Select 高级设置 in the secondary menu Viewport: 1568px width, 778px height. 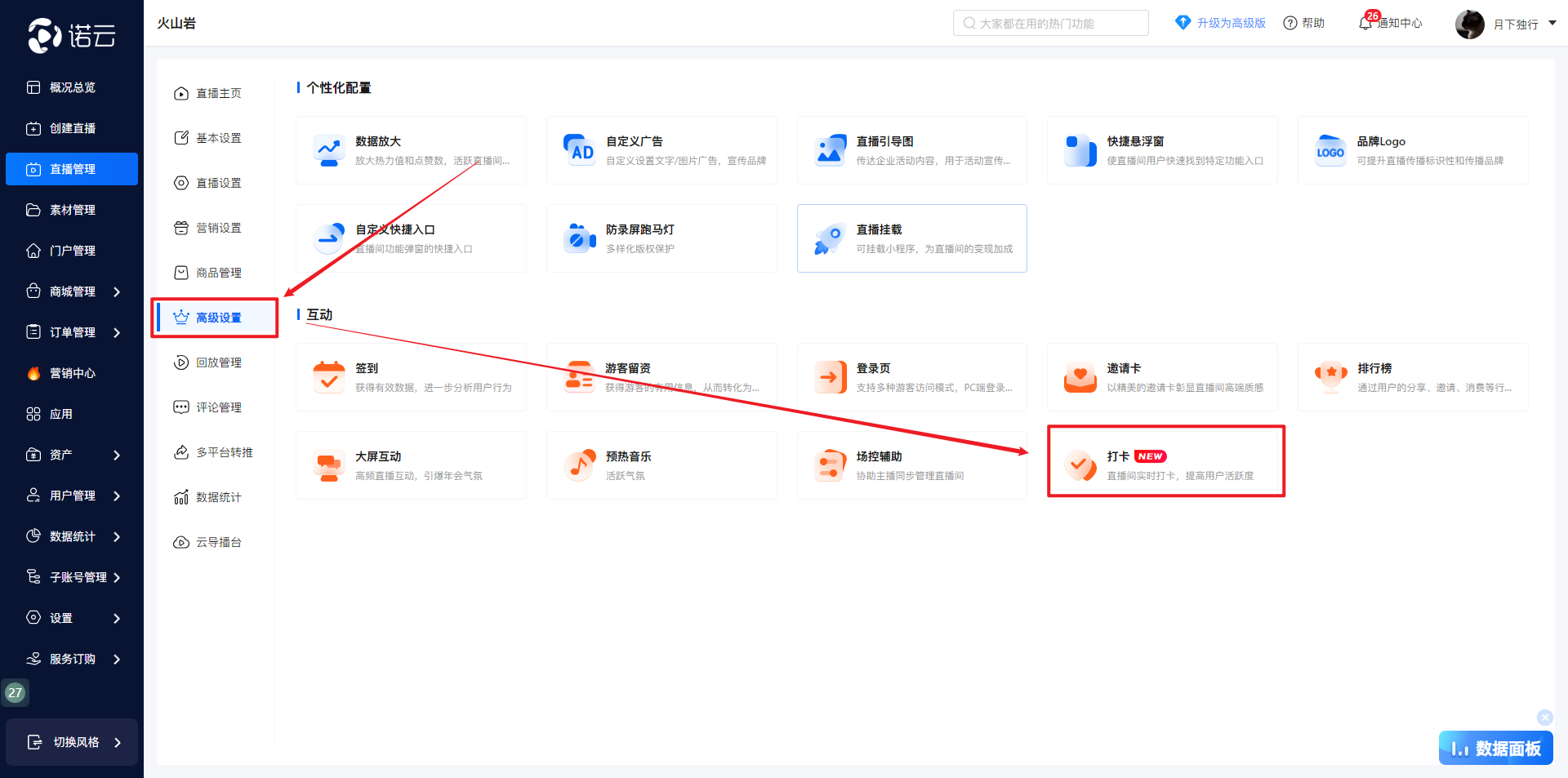tap(218, 318)
